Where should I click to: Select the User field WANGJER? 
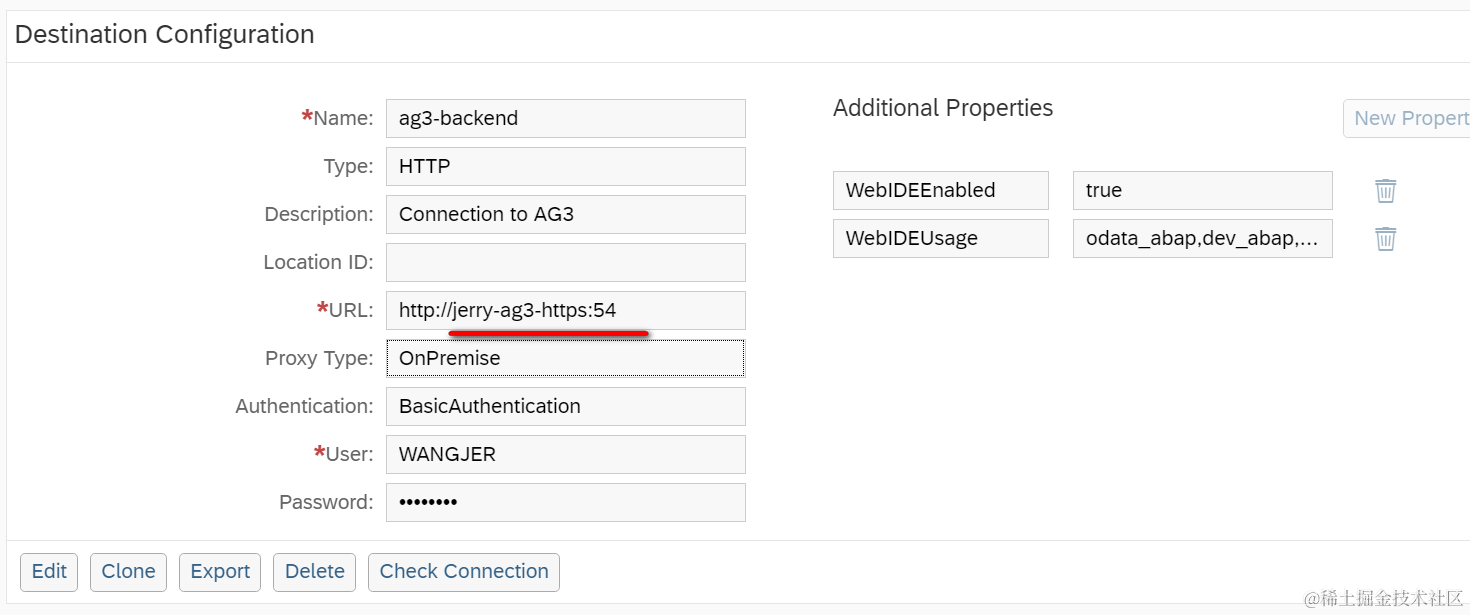[565, 454]
